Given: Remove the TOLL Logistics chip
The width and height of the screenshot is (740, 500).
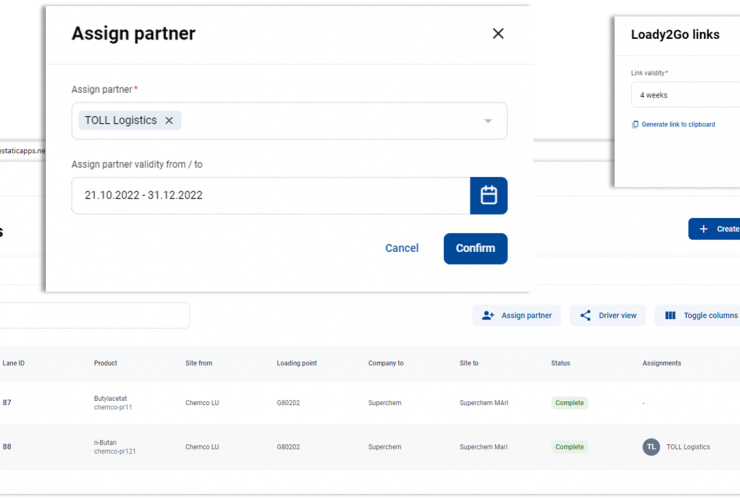Looking at the screenshot, I should tap(169, 121).
